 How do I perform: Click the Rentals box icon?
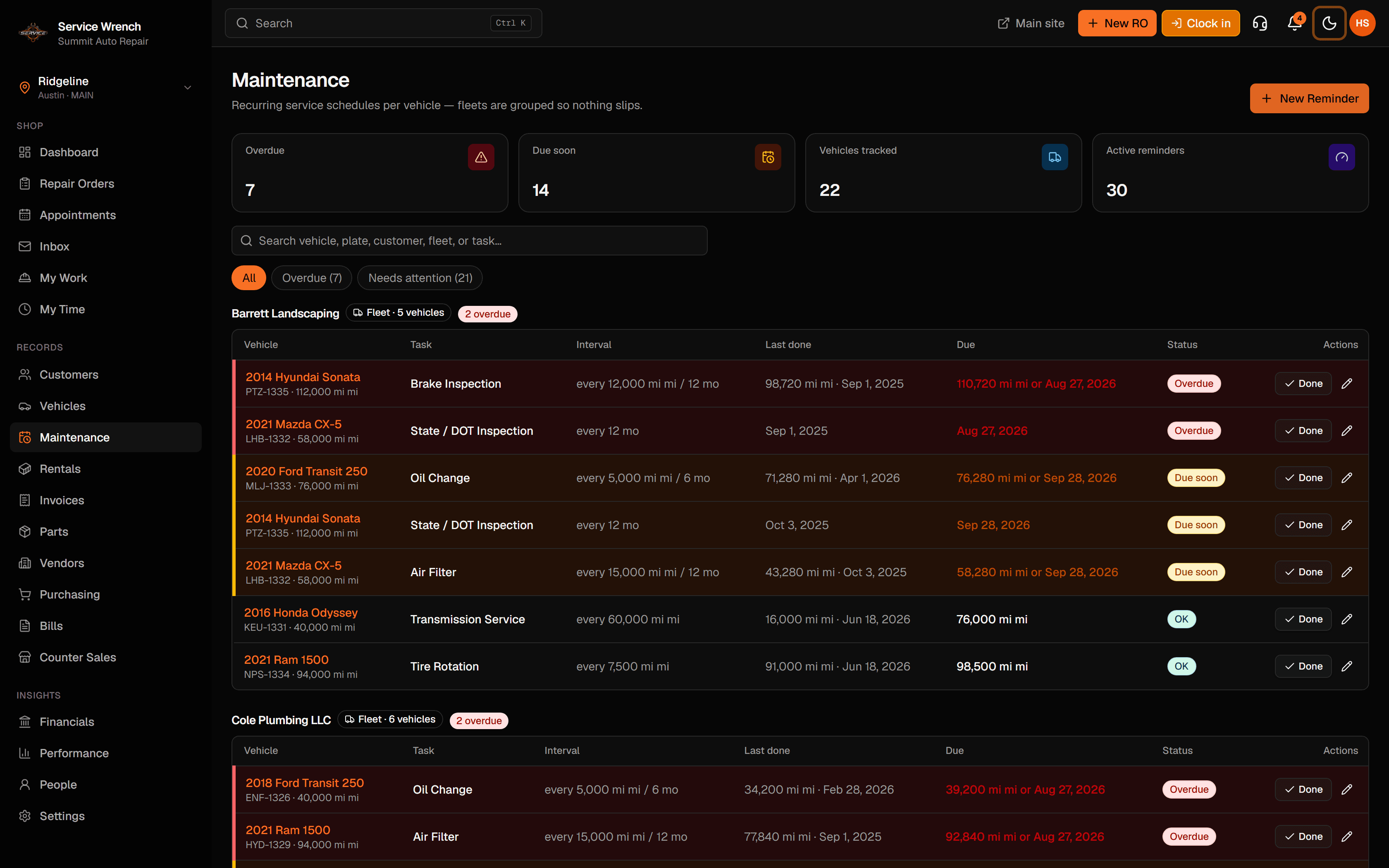pos(25,469)
